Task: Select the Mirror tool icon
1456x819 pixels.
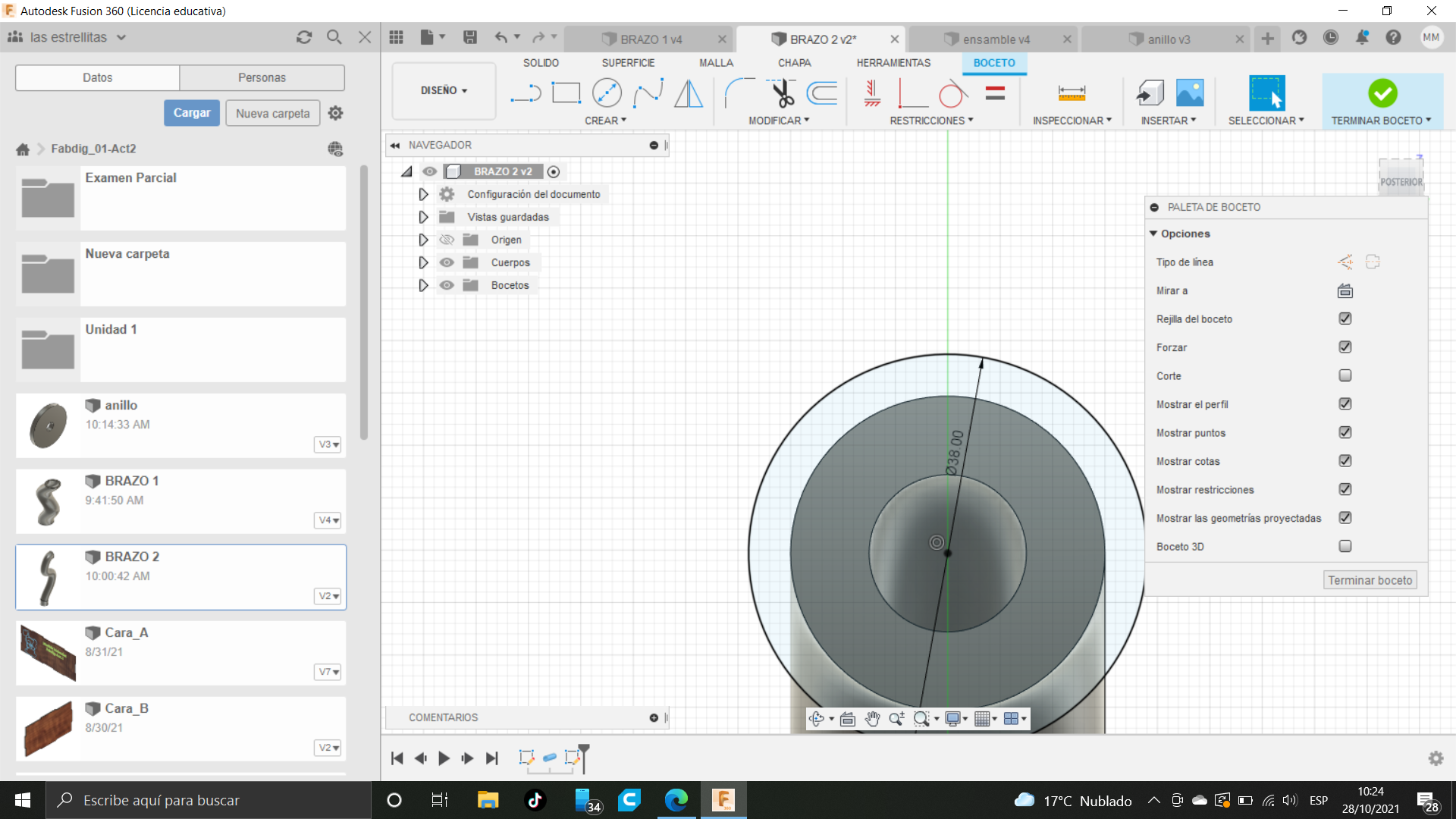Action: coord(689,93)
